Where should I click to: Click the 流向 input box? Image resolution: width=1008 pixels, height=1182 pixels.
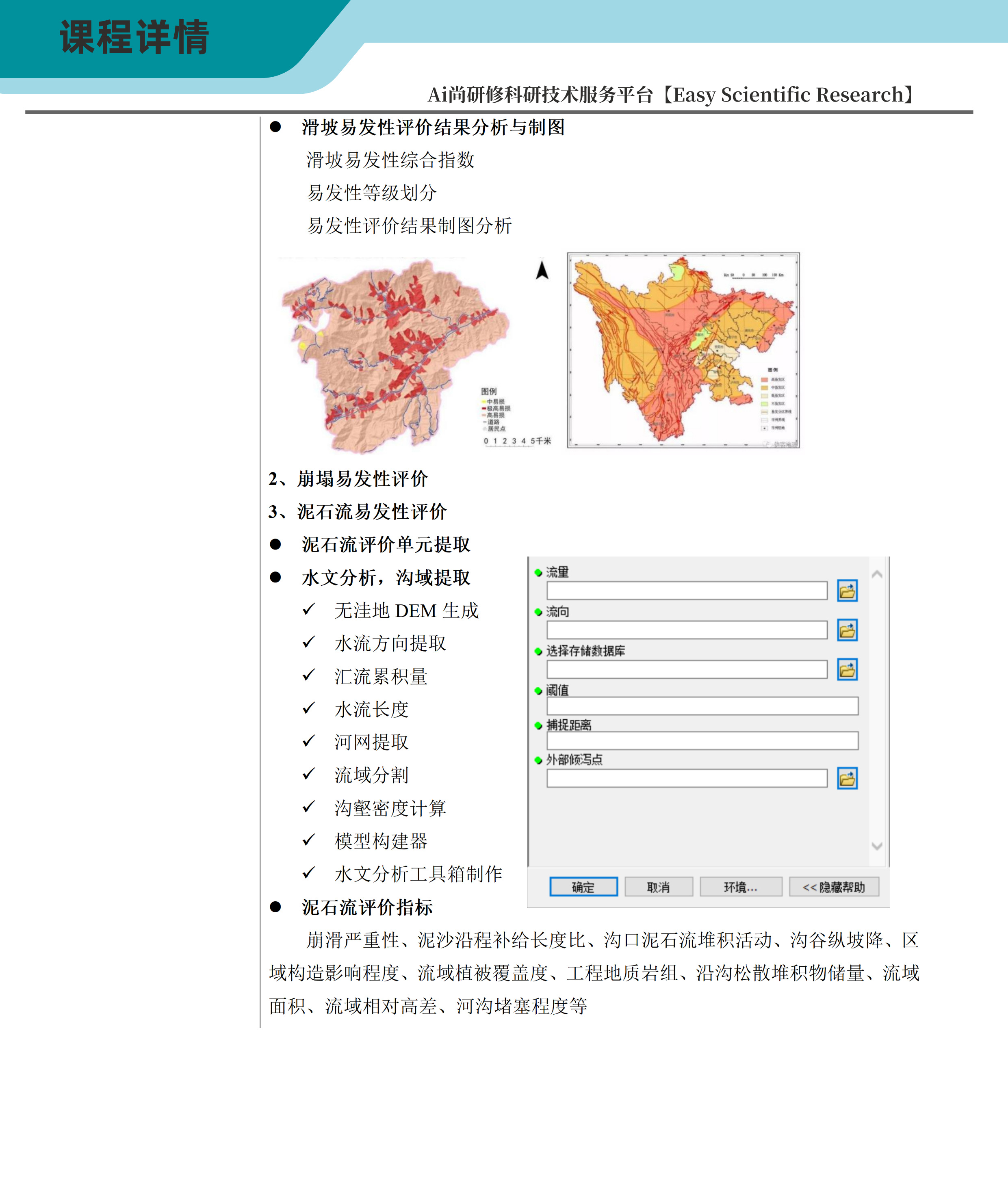686,630
